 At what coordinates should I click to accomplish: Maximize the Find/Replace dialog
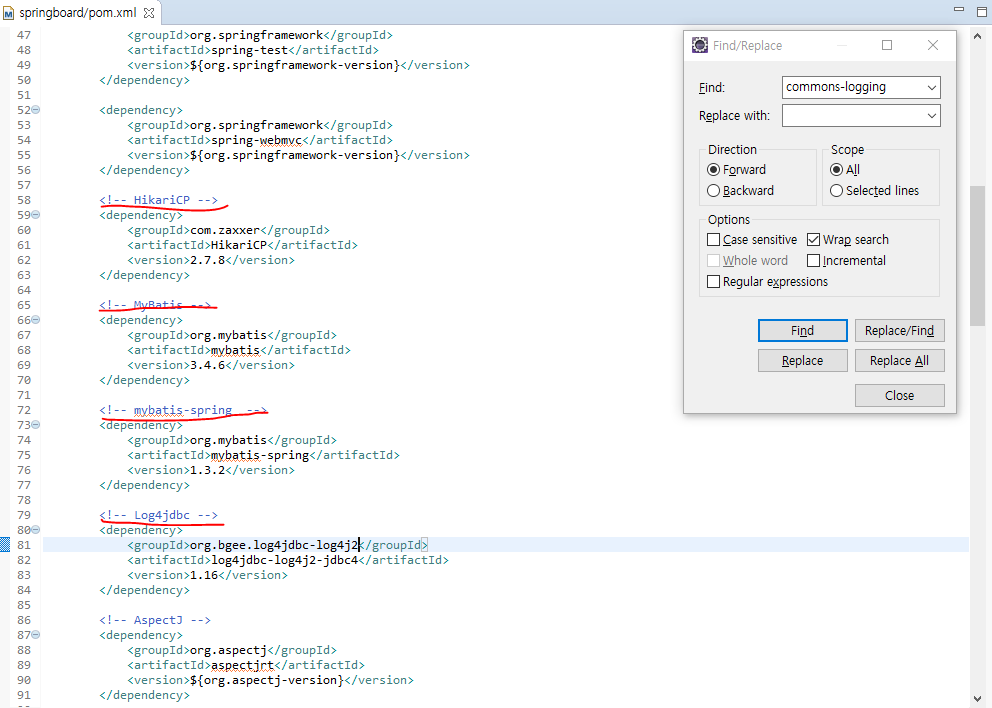tap(887, 45)
